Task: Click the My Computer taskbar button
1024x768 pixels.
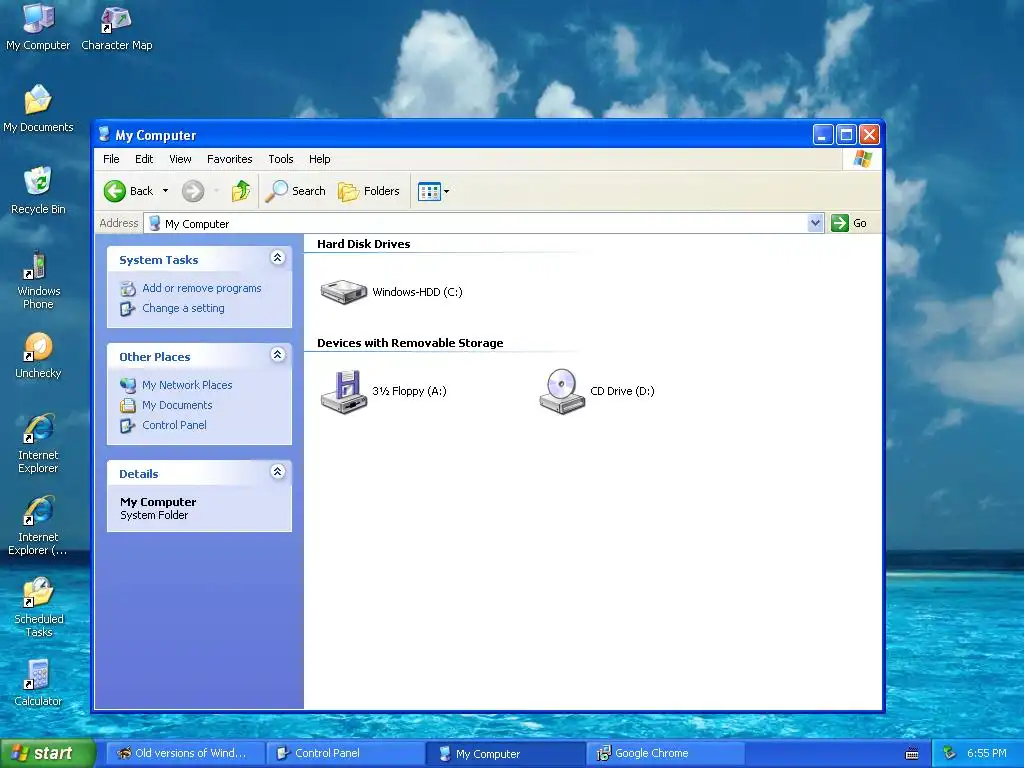Action: tap(505, 754)
